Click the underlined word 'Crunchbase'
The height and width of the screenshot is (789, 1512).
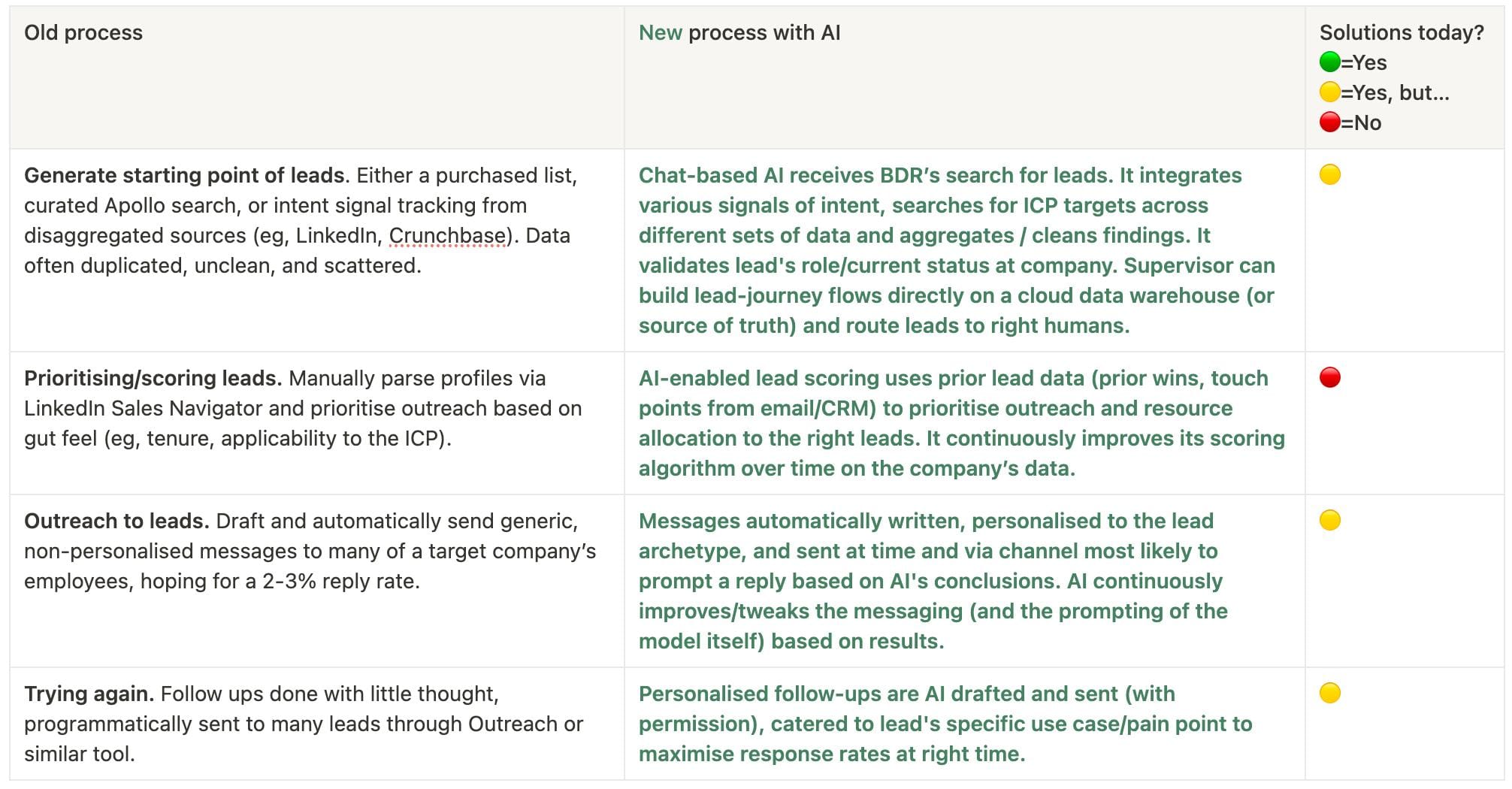(448, 236)
